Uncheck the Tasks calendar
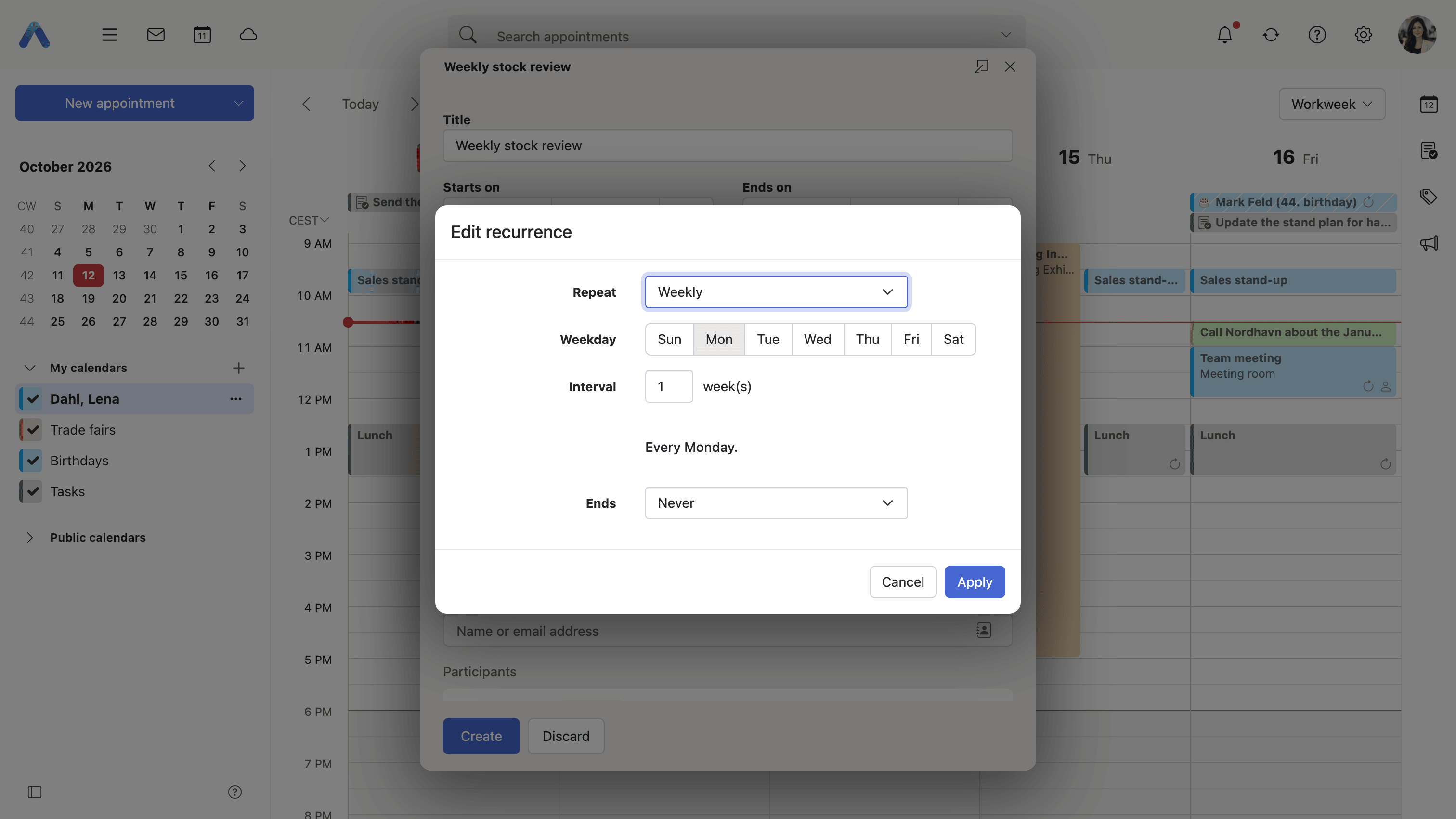 pyautogui.click(x=33, y=491)
